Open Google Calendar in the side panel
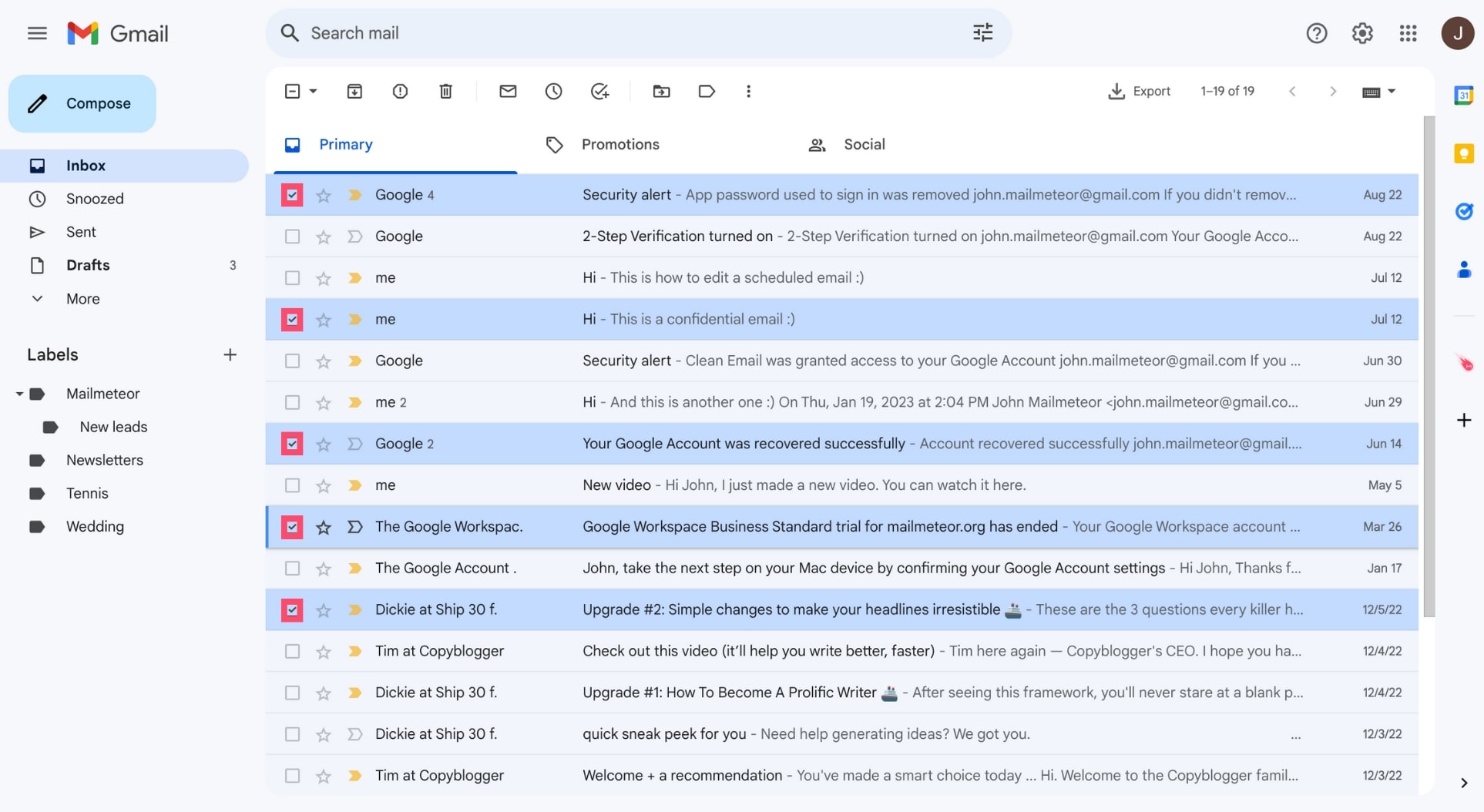This screenshot has width=1484, height=812. tap(1463, 96)
